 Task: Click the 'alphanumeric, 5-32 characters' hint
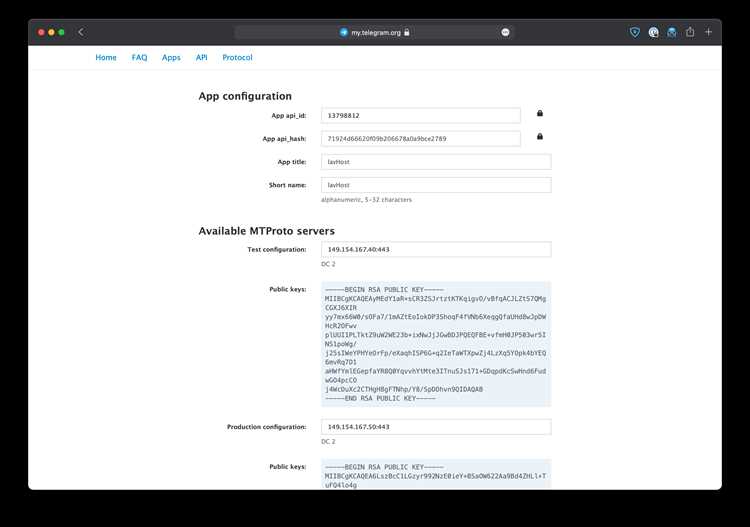366,200
